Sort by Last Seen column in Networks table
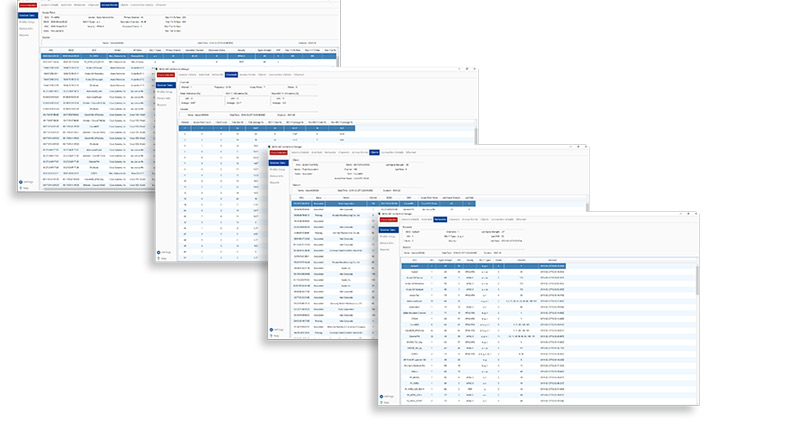 coord(552,260)
